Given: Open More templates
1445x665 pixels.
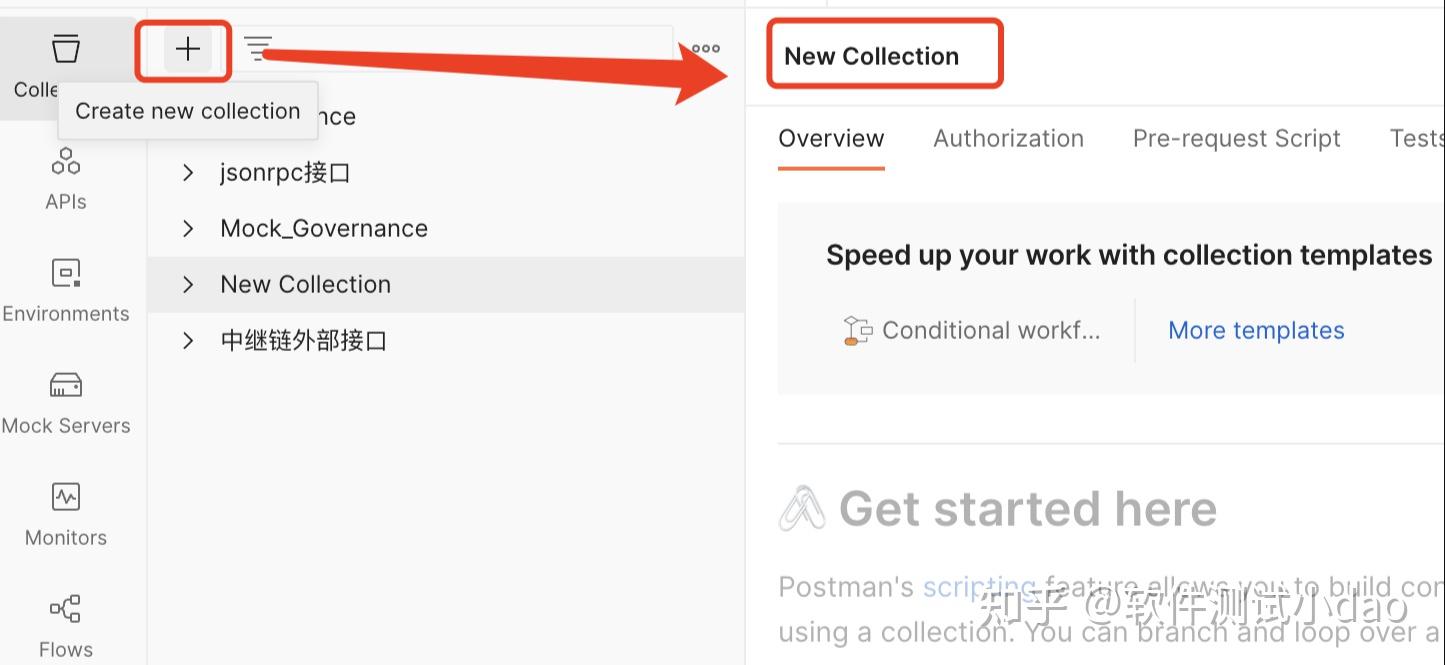Looking at the screenshot, I should [x=1256, y=330].
